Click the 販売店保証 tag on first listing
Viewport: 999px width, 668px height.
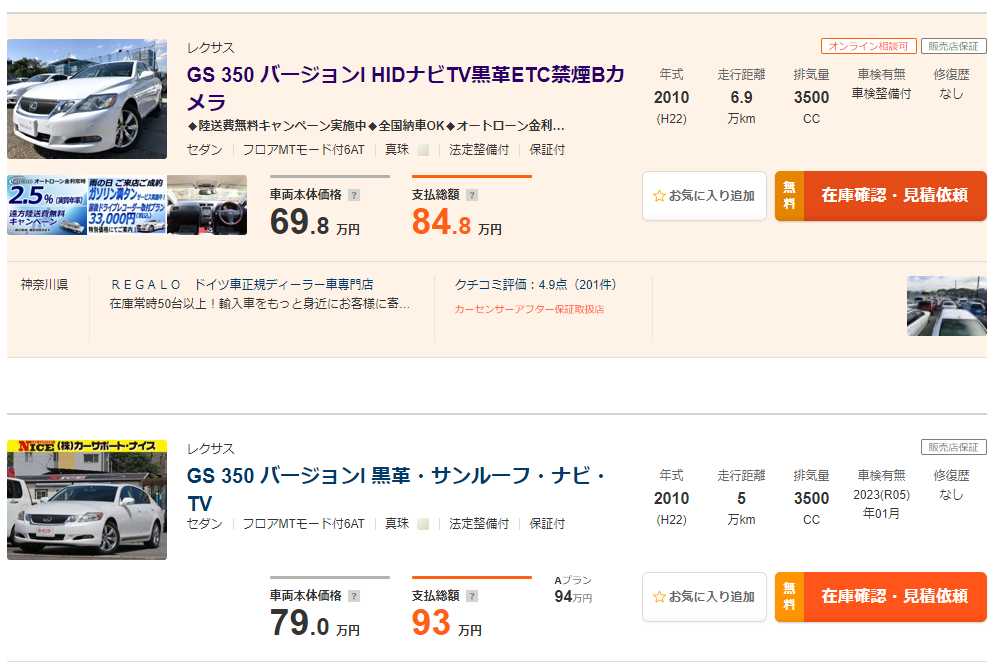pyautogui.click(x=953, y=46)
